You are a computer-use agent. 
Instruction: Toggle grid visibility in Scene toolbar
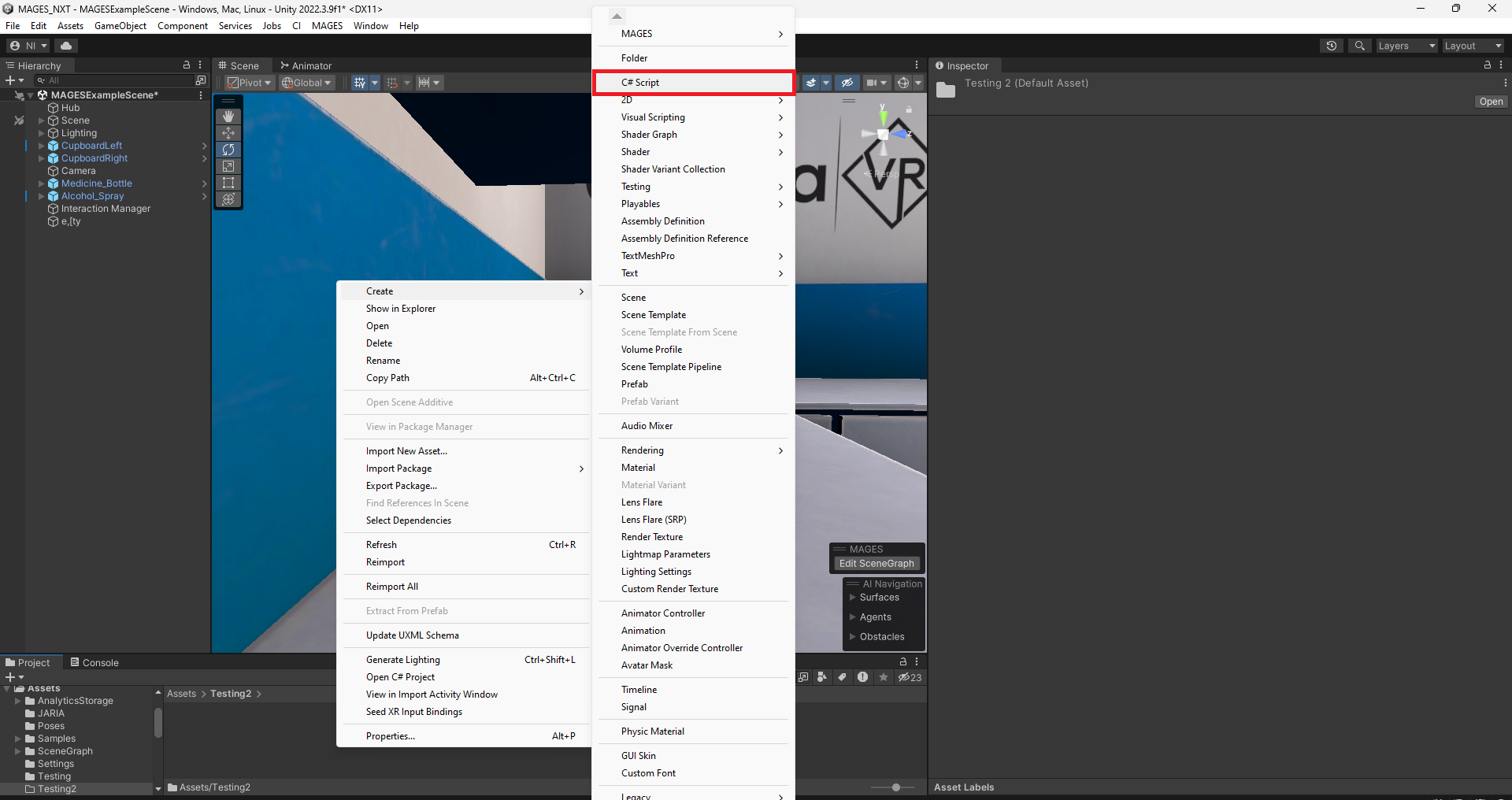point(360,83)
